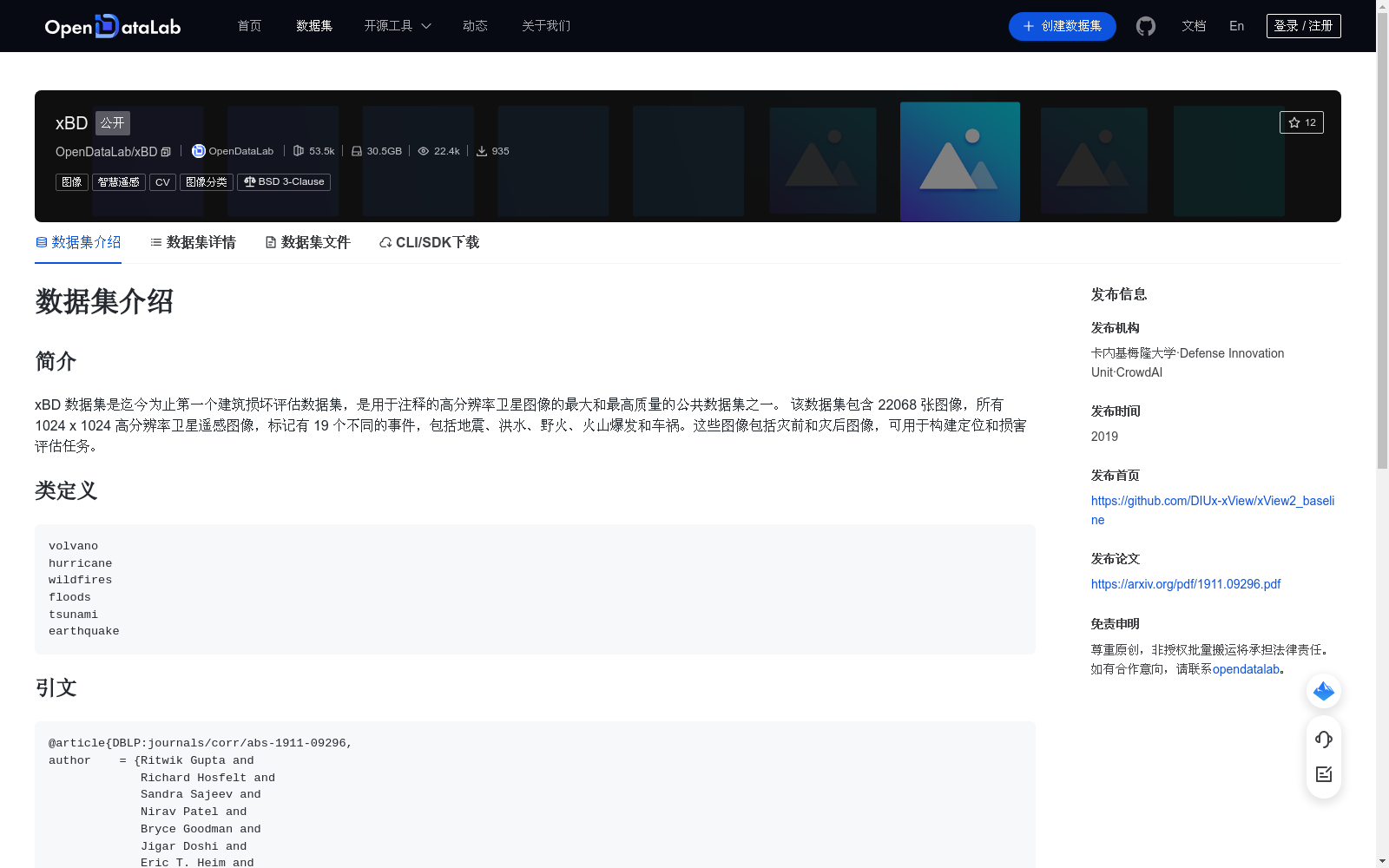
Task: Click the plus icon in Create Dataset
Action: [1029, 26]
